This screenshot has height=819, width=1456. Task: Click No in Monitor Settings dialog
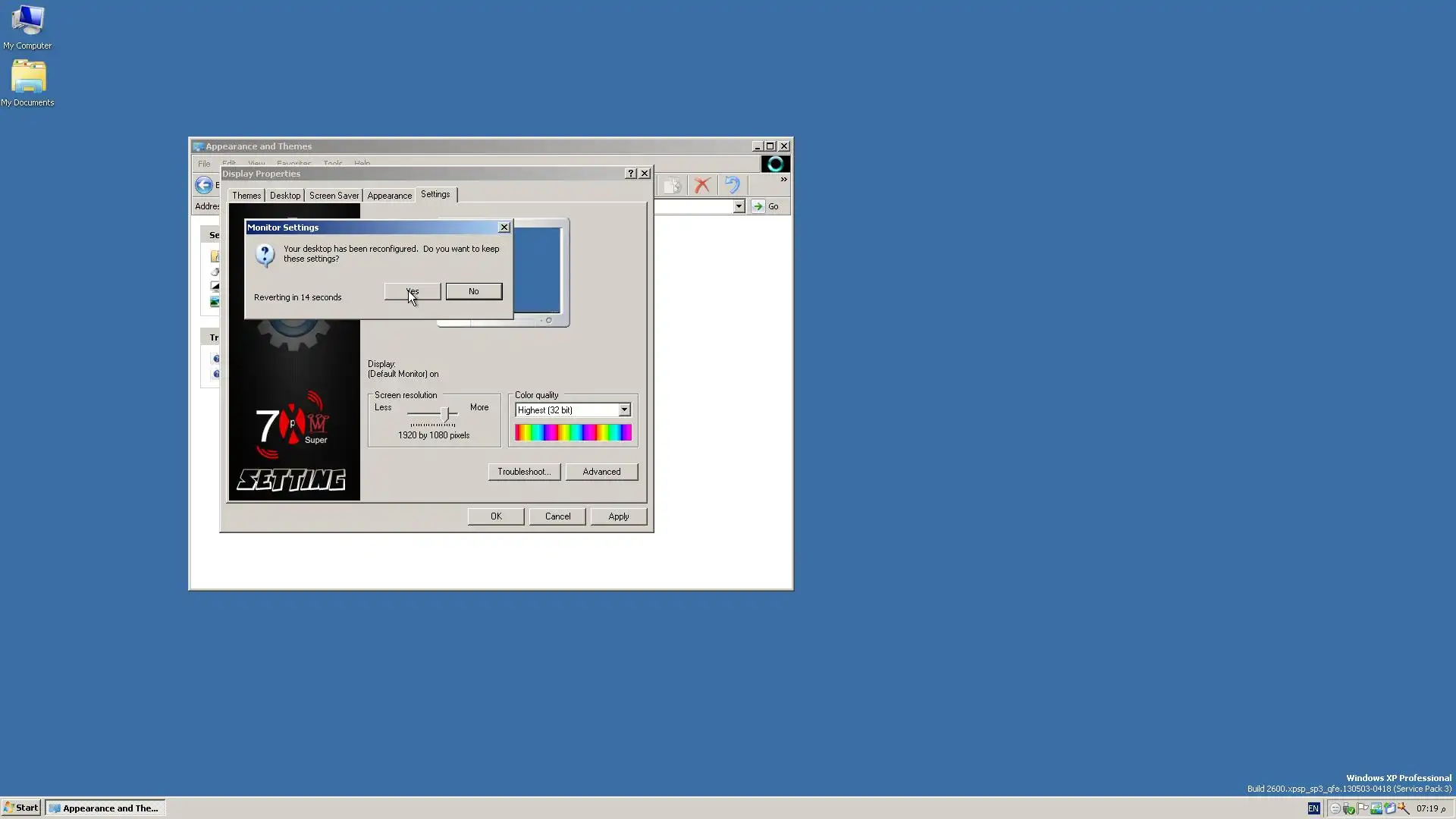click(473, 291)
